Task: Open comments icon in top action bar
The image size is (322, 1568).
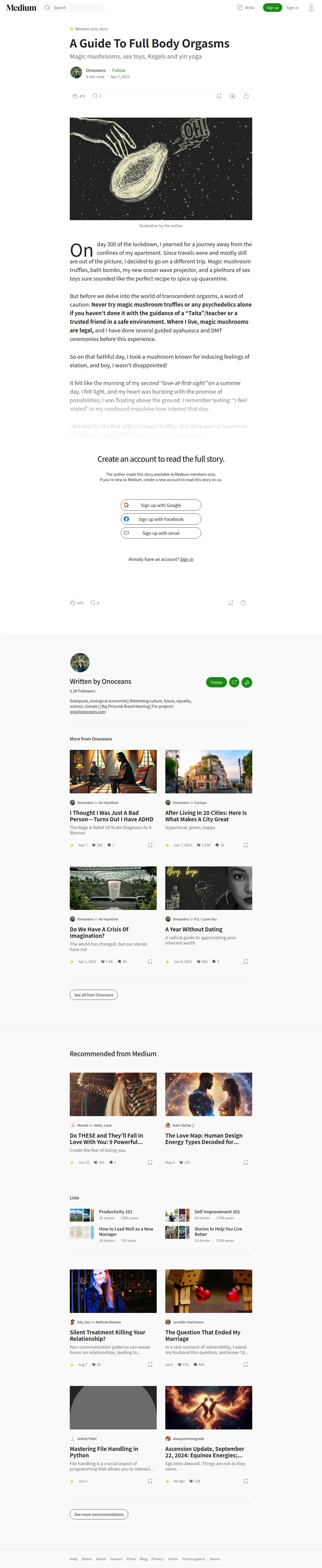Action: point(95,96)
